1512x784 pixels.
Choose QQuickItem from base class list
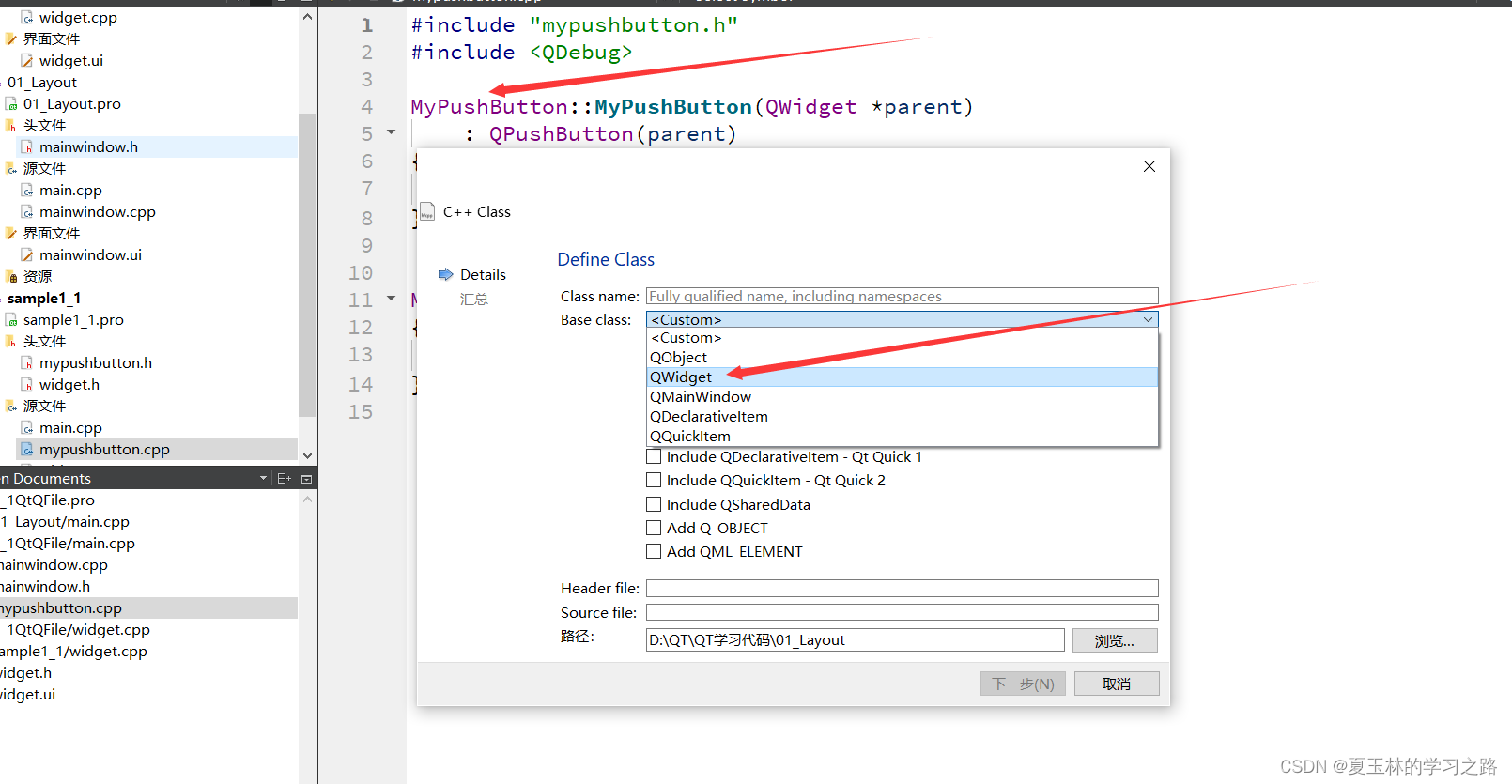903,437
